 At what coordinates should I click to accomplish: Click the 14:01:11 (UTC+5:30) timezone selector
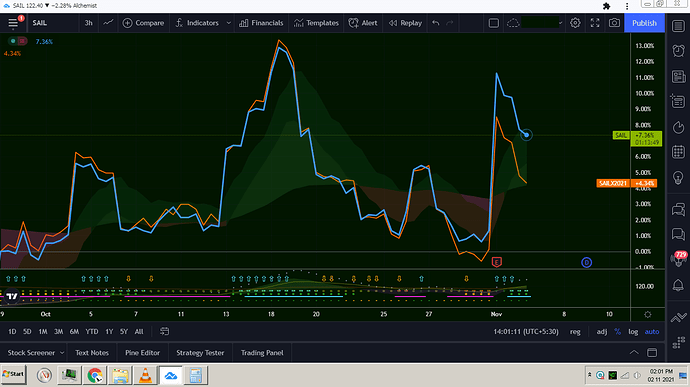(526, 332)
